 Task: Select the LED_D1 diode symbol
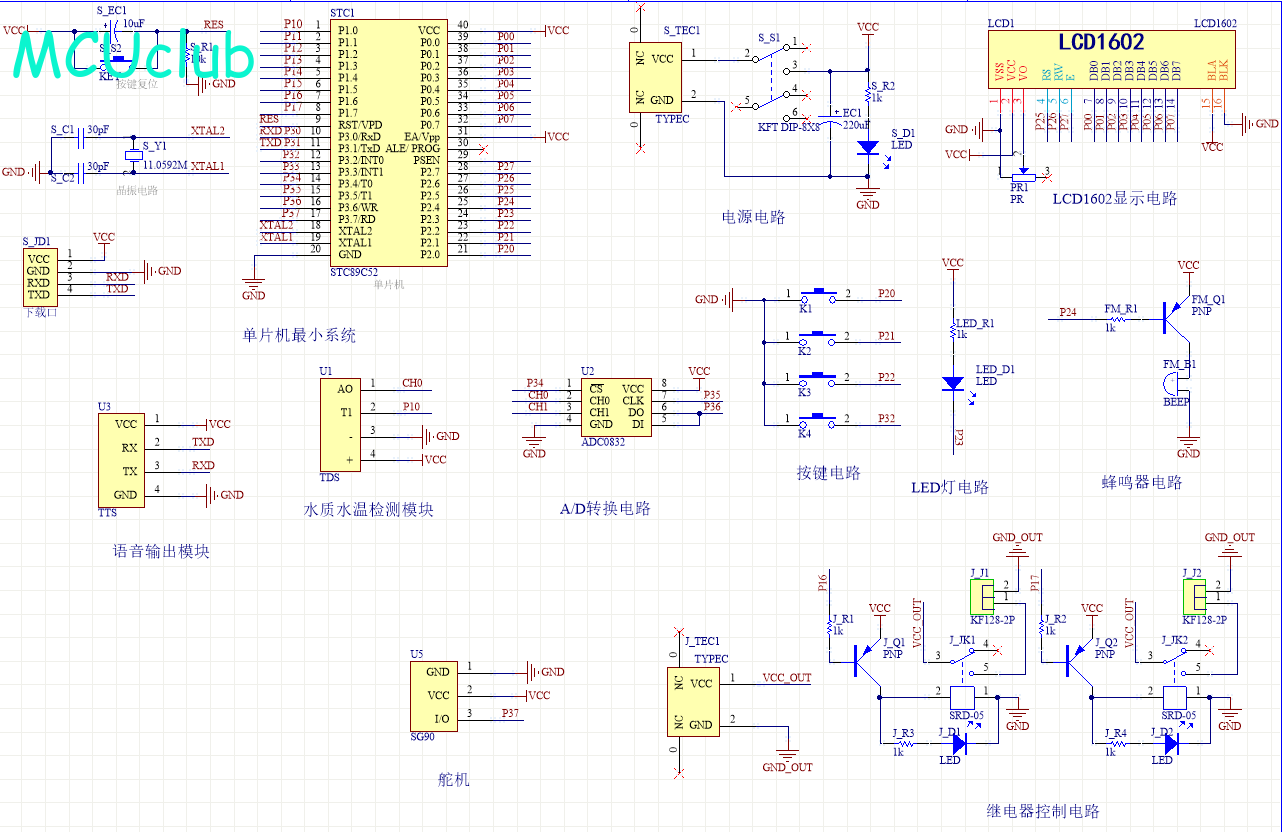(953, 382)
